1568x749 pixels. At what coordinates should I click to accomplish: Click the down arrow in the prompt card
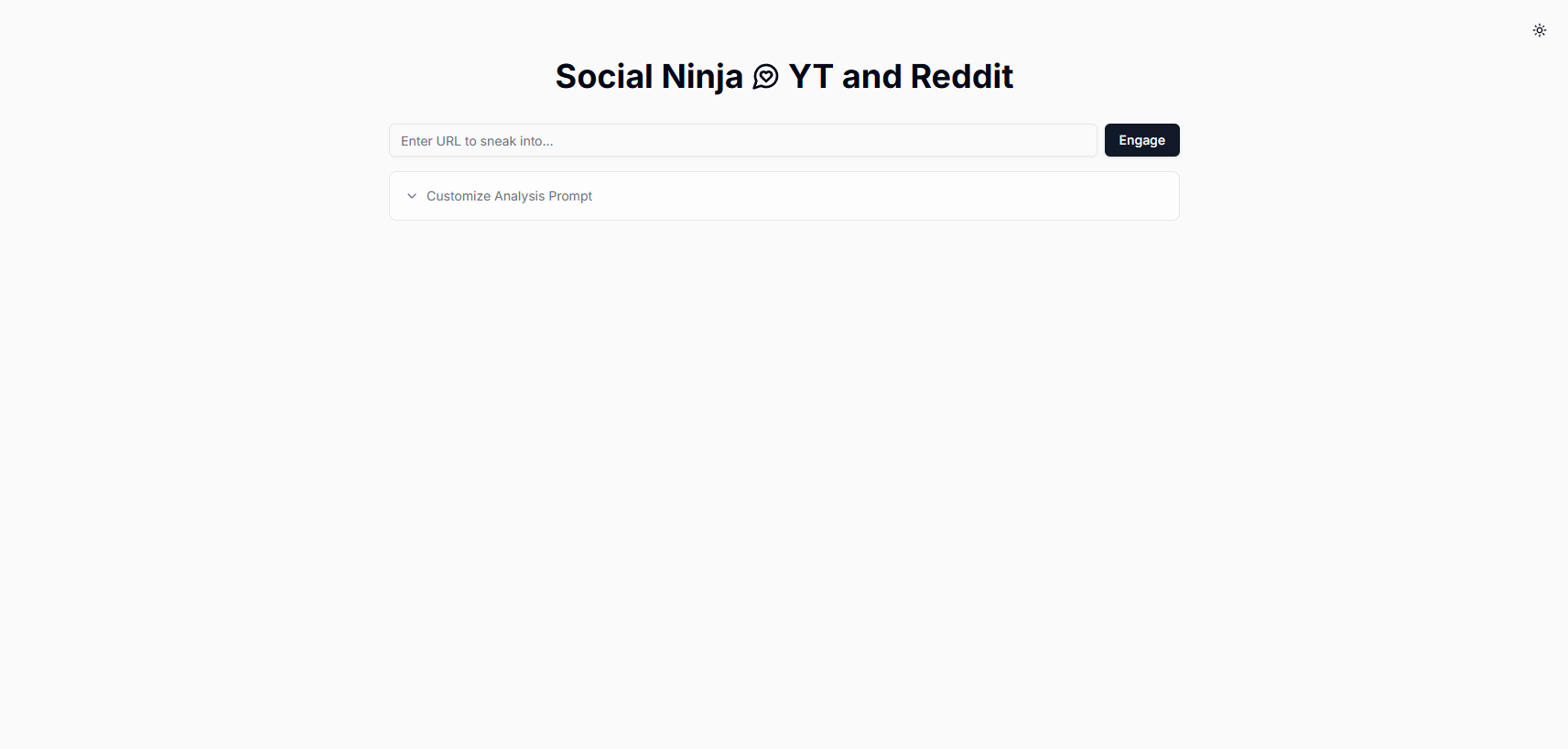[x=412, y=196]
